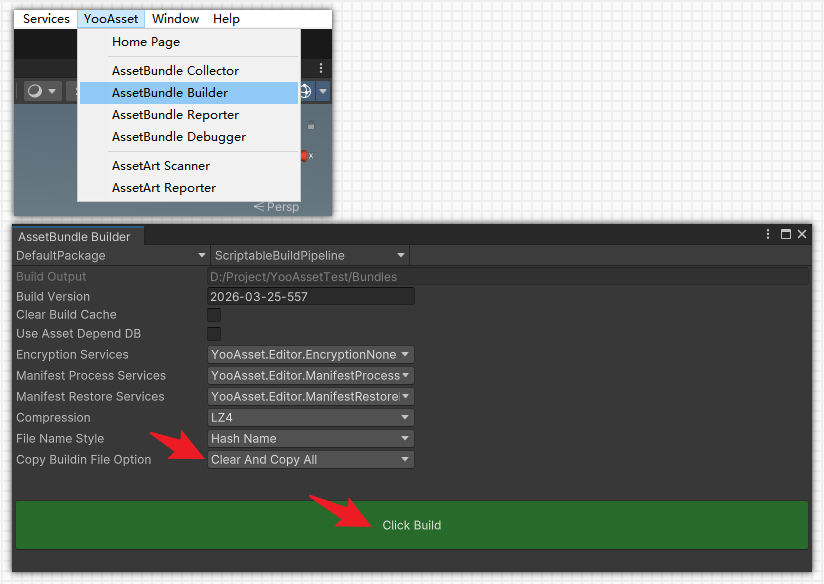
Task: Open the ScriptableBuildPipeline dropdown
Action: coord(310,255)
